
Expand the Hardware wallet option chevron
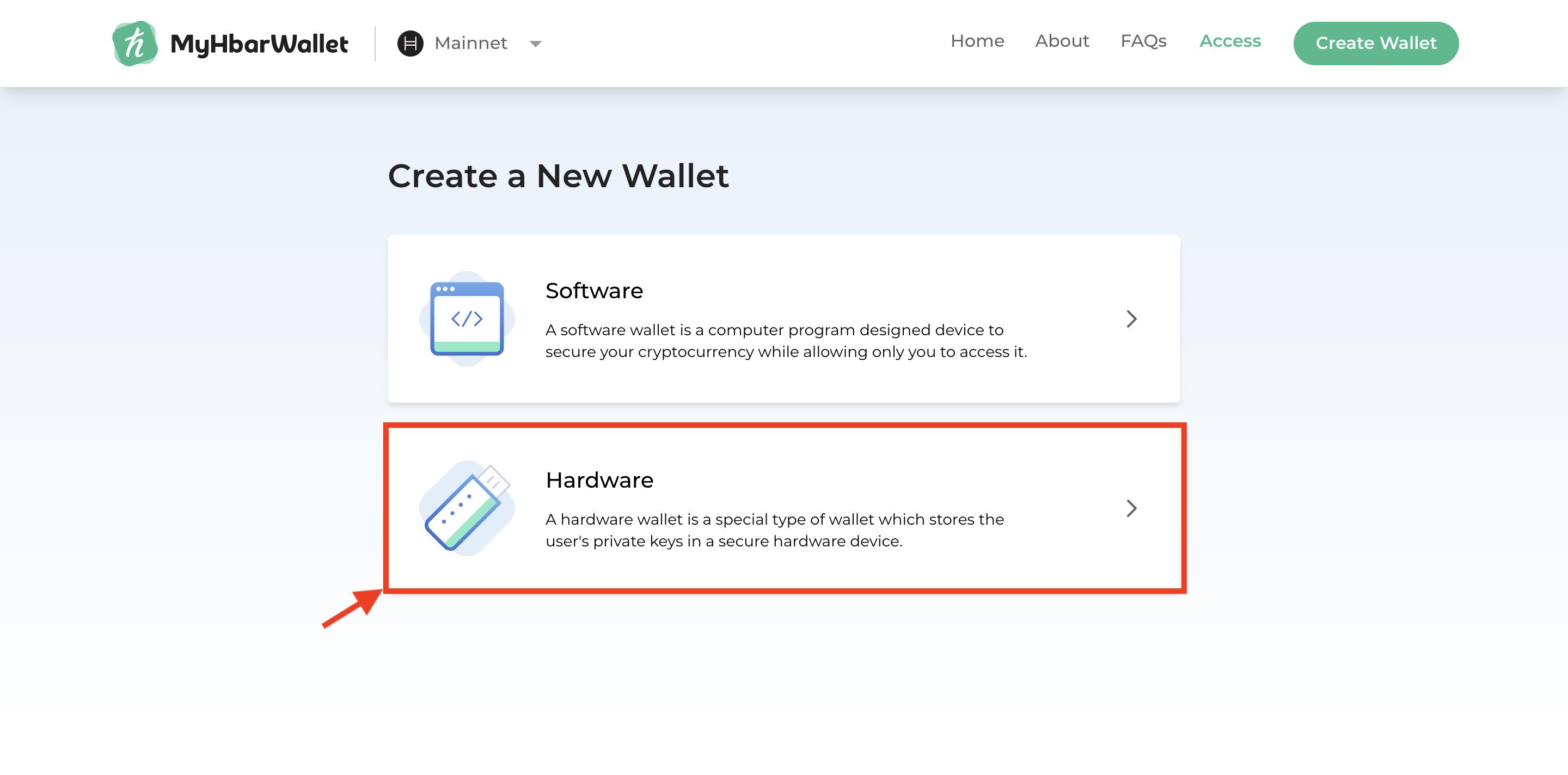pyautogui.click(x=1131, y=508)
